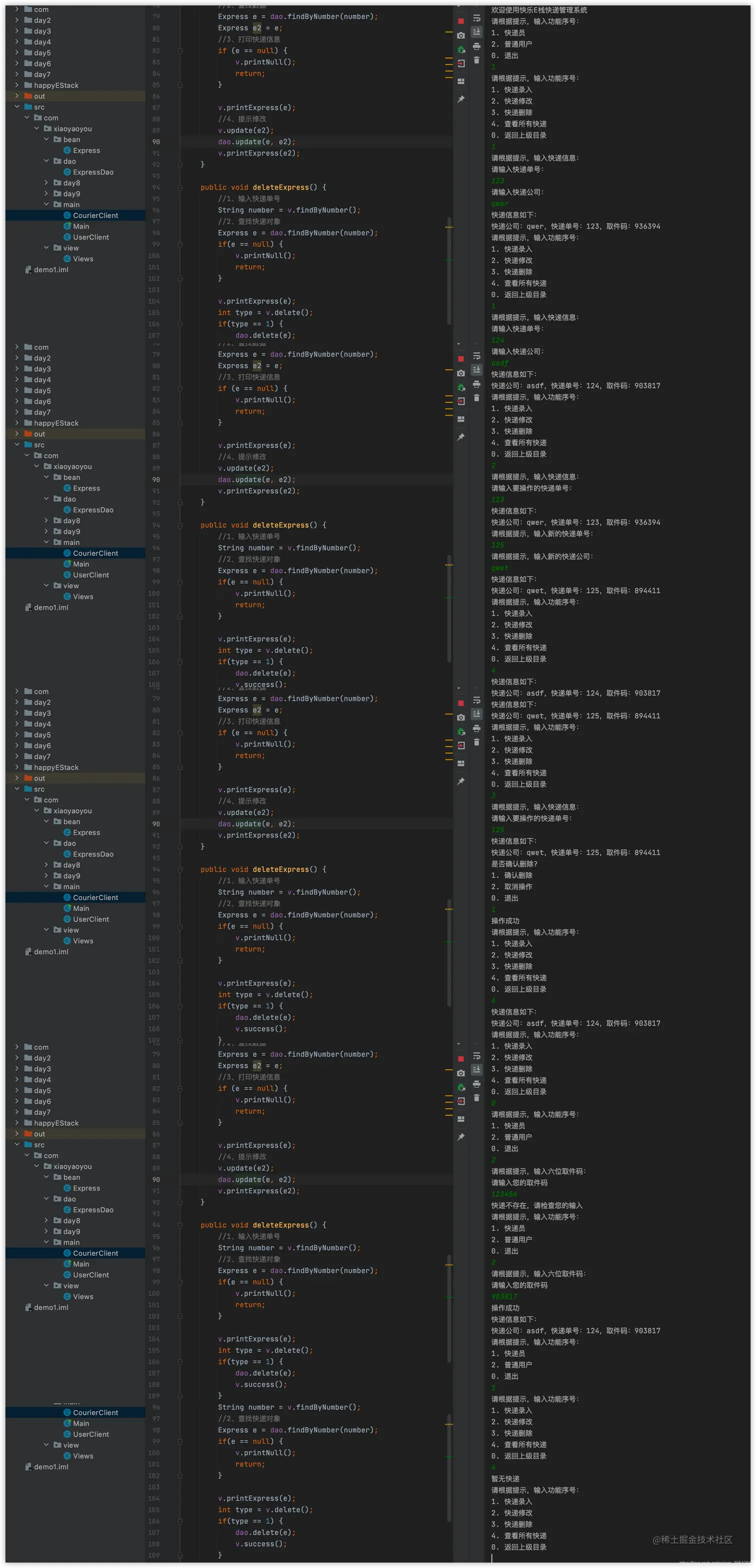
Task: Click the topmost green Attach Debugger bug icon
Action: [x=461, y=50]
